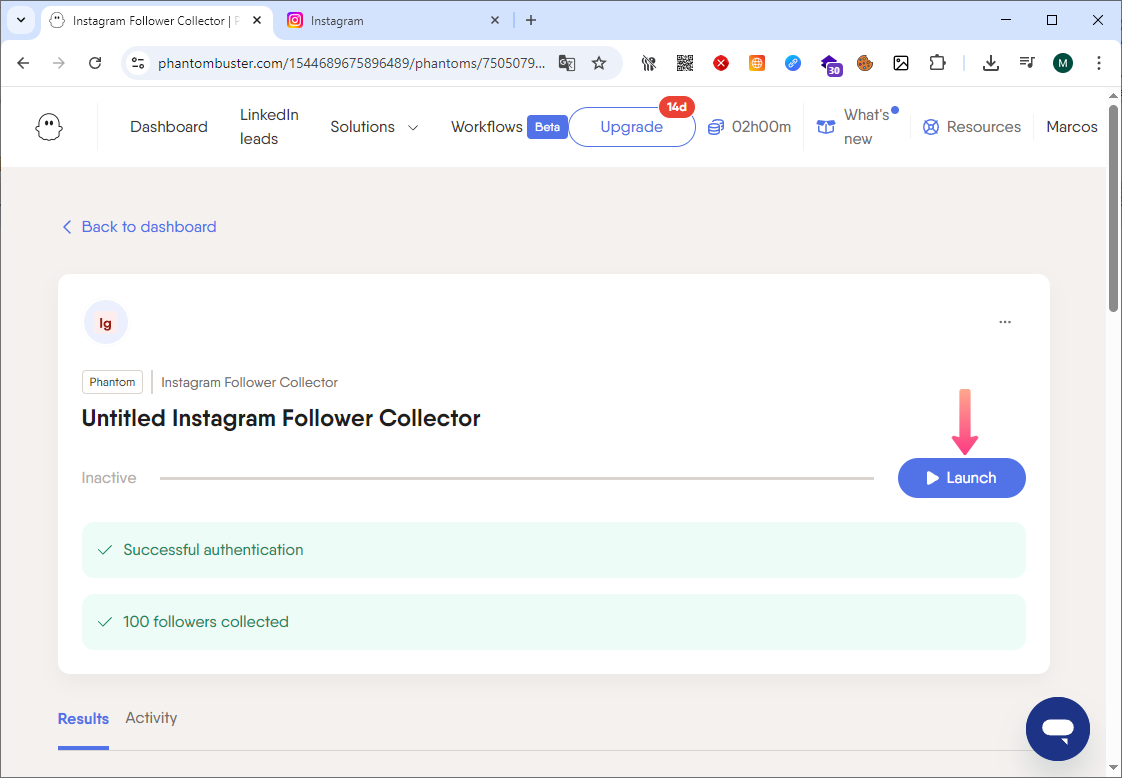
Task: Expand the Solutions dropdown menu
Action: coord(374,127)
